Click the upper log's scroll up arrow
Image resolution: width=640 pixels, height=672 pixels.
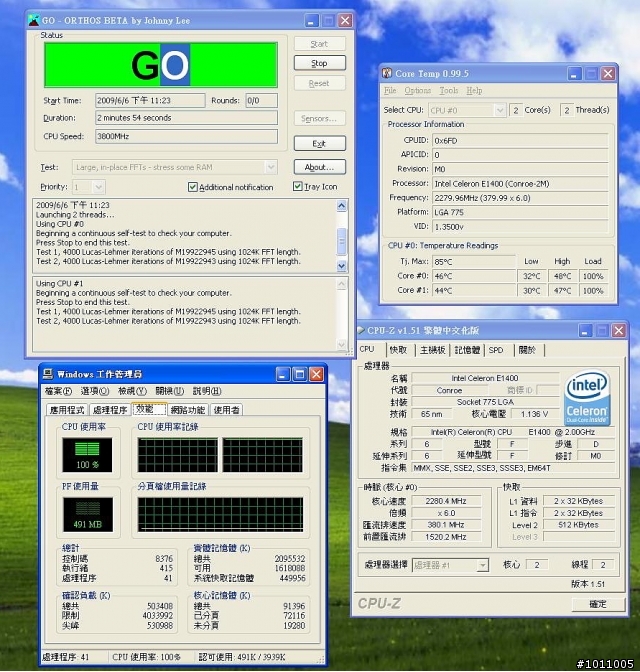coord(342,206)
